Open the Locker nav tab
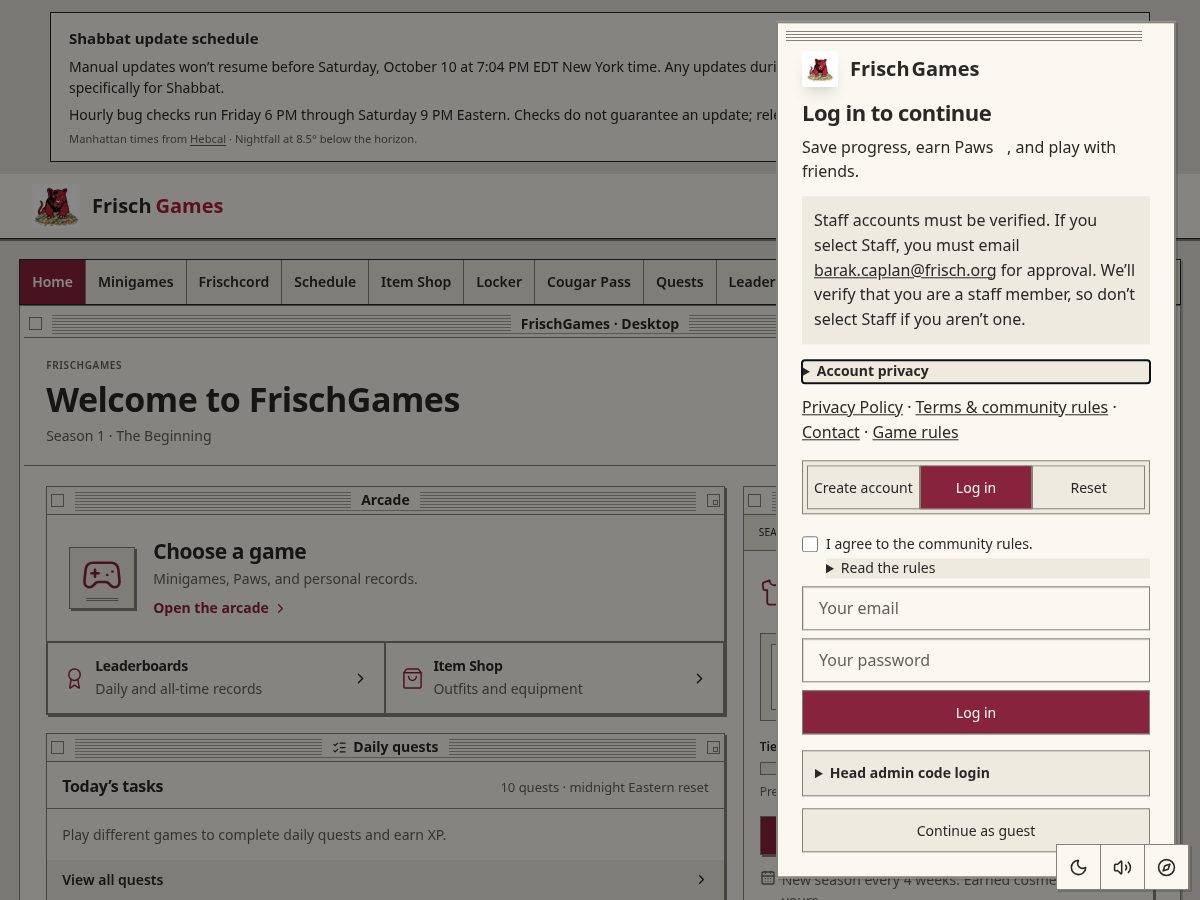The image size is (1200, 900). pyautogui.click(x=499, y=282)
